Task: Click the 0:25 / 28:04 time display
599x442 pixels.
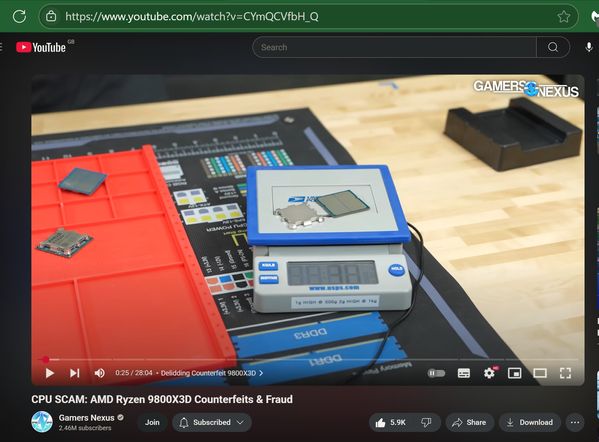Action: point(134,373)
